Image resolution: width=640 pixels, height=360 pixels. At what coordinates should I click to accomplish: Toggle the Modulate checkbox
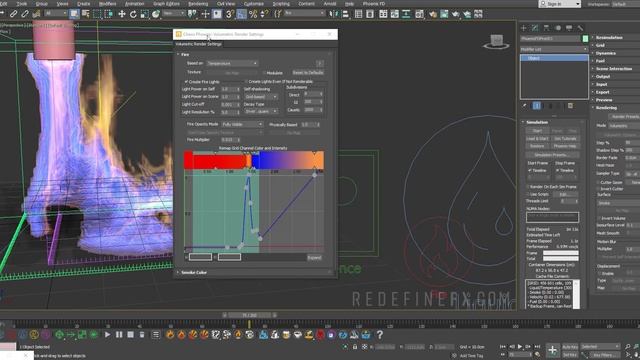(x=264, y=73)
